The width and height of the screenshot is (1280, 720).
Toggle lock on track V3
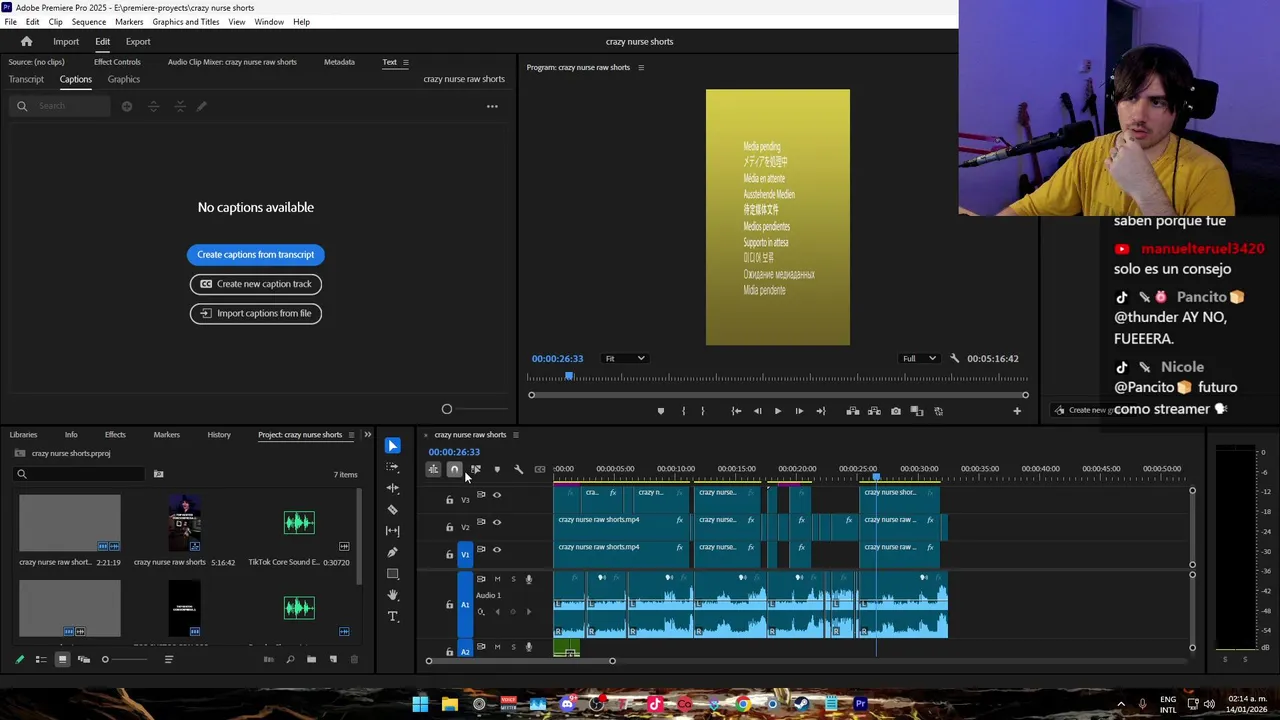(449, 499)
